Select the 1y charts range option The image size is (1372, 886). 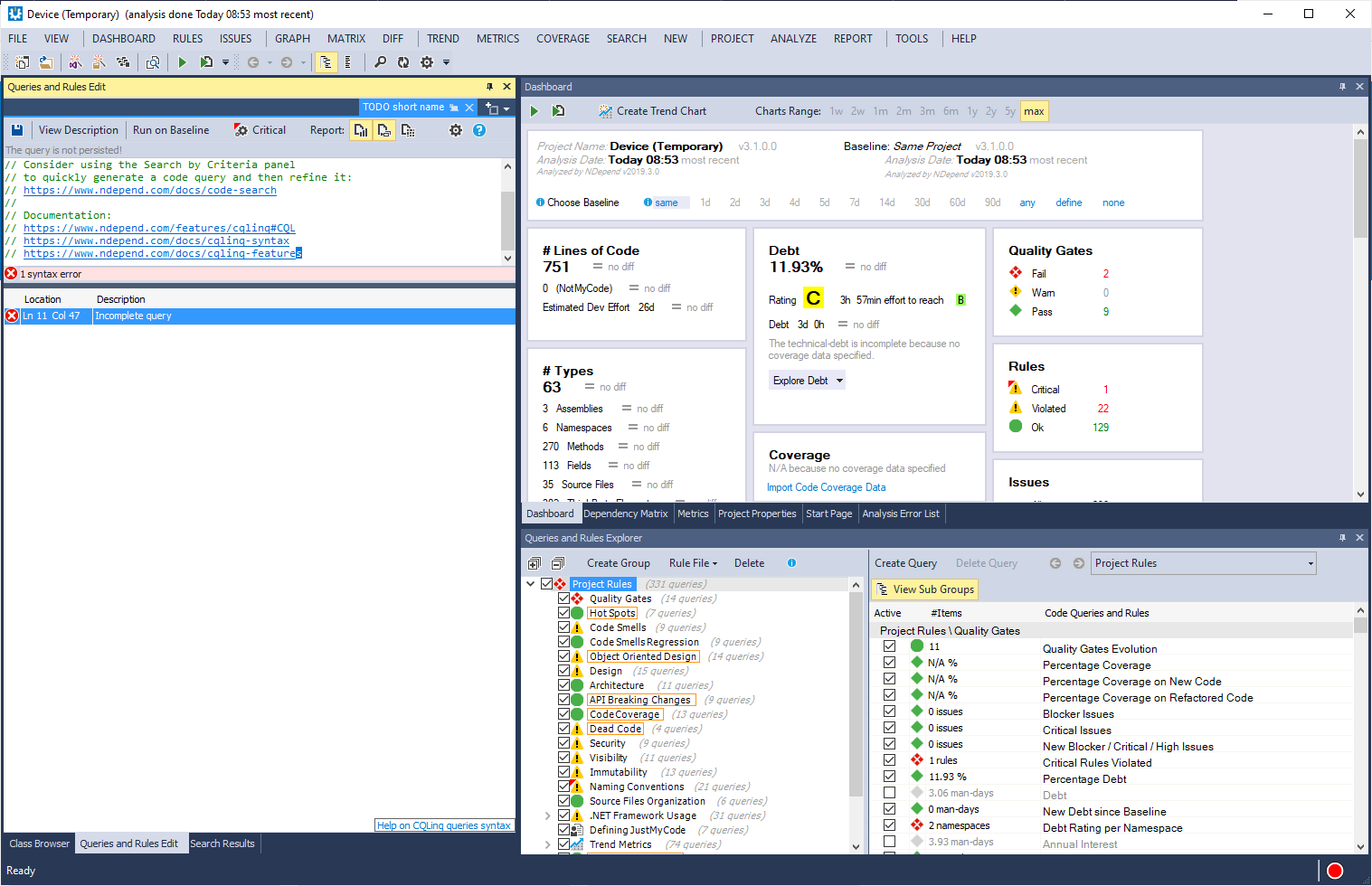click(972, 111)
